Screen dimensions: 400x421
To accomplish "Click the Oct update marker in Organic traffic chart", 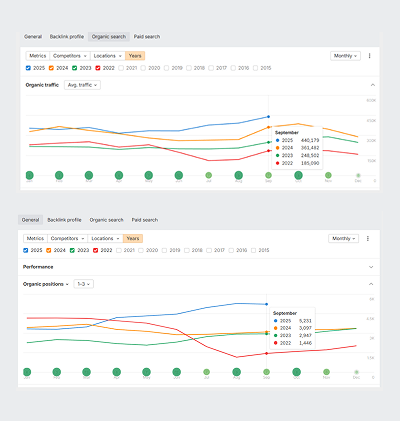I will tap(298, 175).
